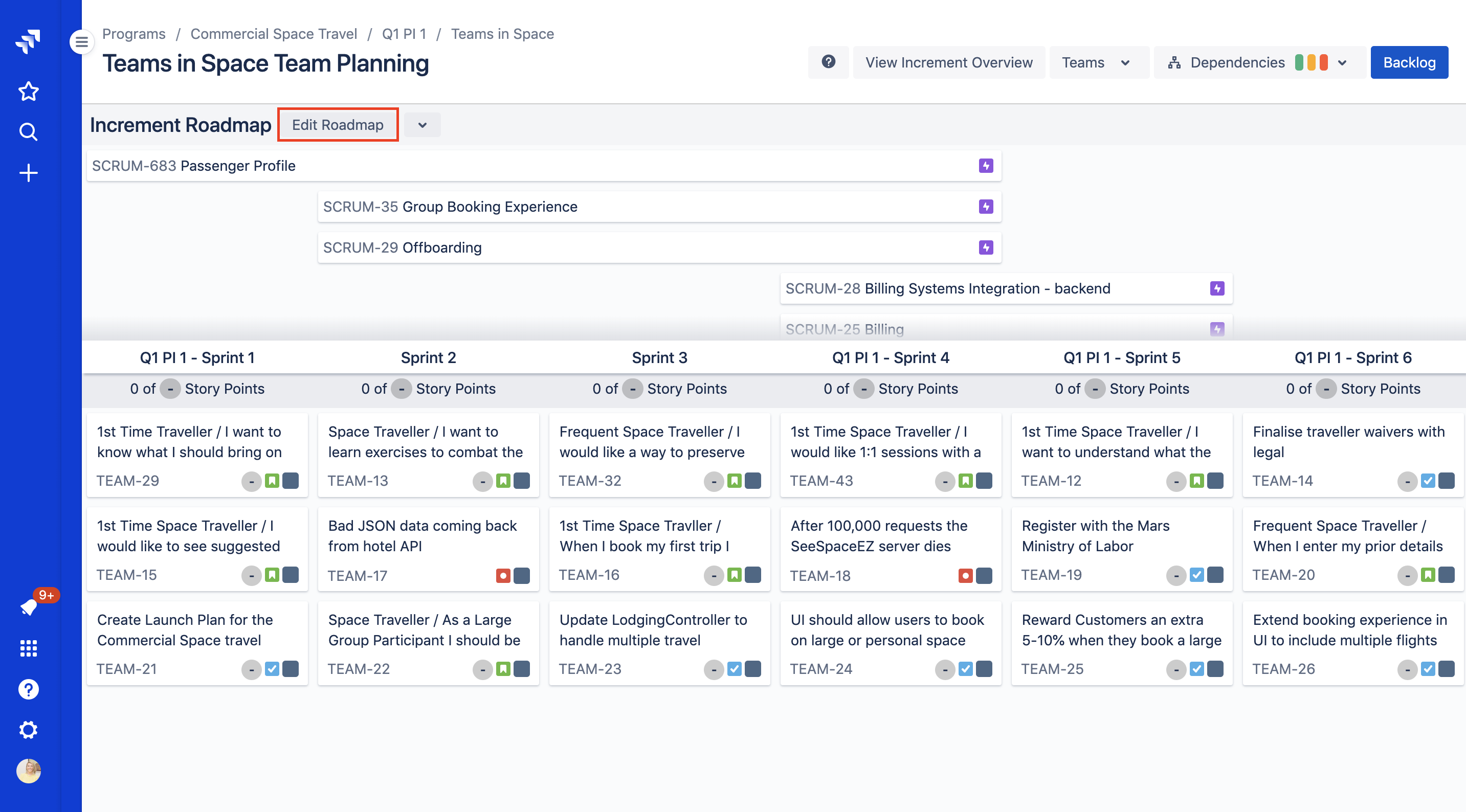This screenshot has height=812, width=1466.
Task: Click the help icon beside View Increment Overview
Action: click(828, 62)
